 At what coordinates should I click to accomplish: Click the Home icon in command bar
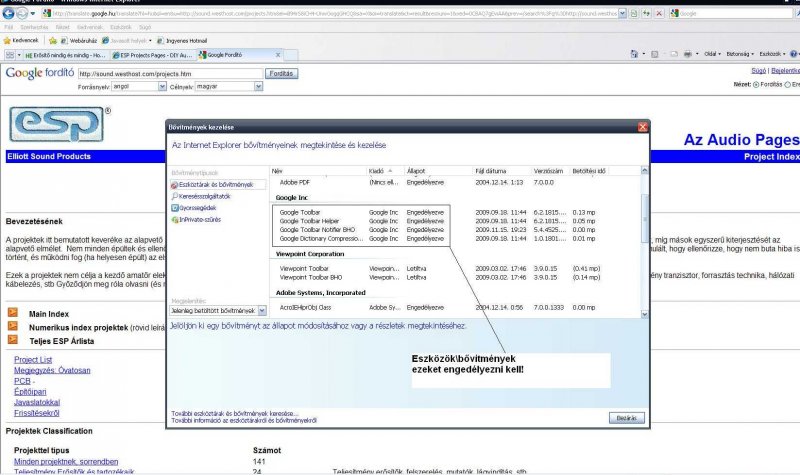634,54
